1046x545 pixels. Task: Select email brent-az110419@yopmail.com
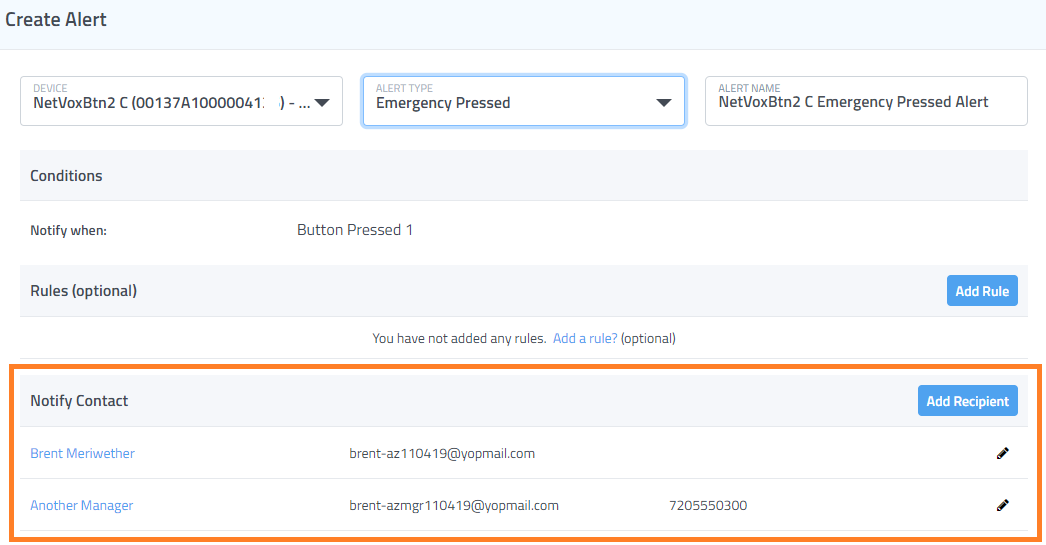pos(442,454)
